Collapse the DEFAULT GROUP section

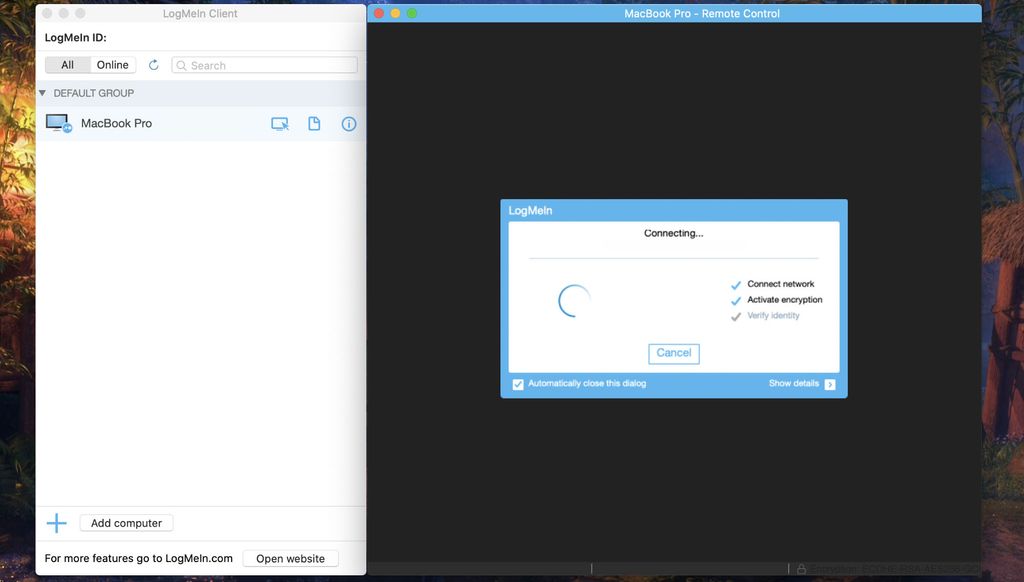[x=41, y=92]
